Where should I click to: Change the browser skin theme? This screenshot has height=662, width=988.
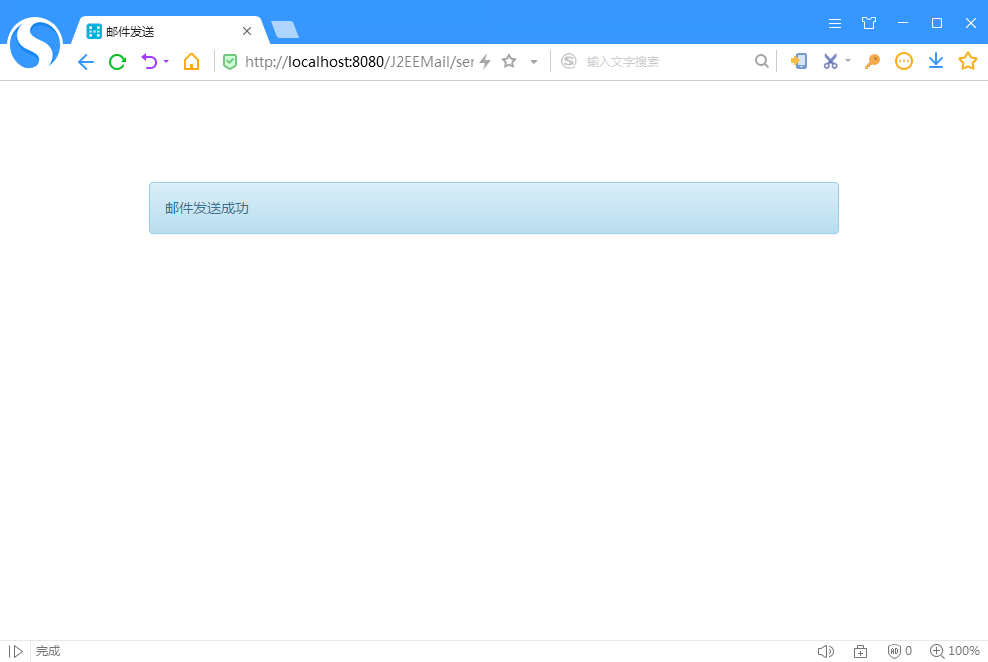[x=868, y=22]
